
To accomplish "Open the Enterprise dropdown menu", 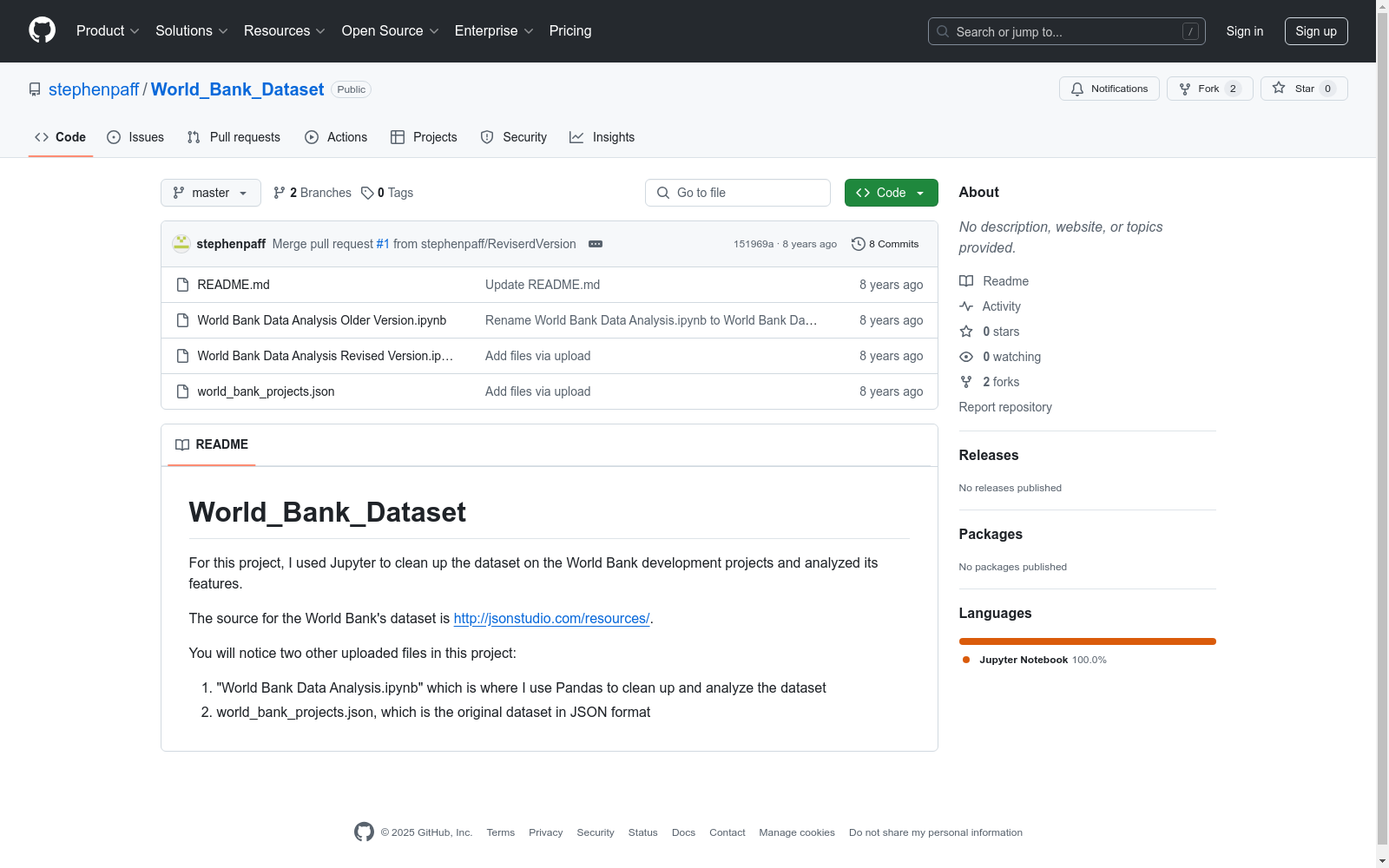I will tap(494, 31).
